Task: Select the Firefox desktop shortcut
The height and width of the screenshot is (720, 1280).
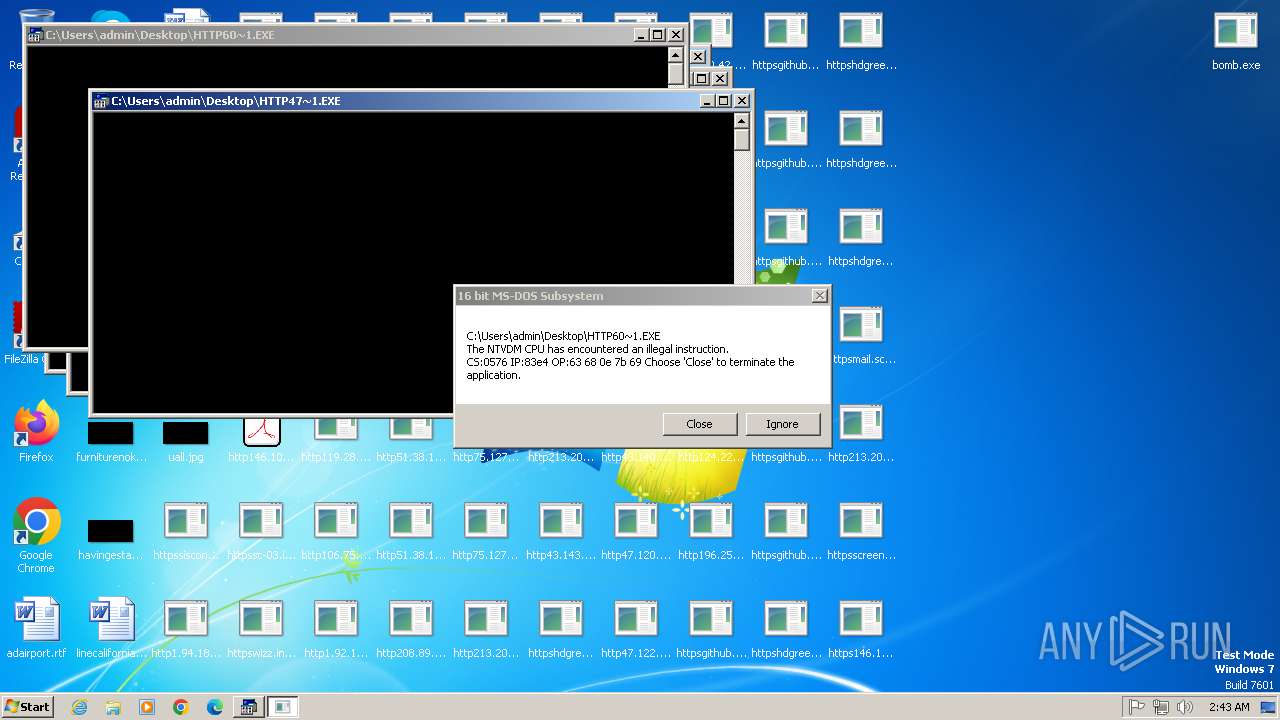Action: coord(36,433)
